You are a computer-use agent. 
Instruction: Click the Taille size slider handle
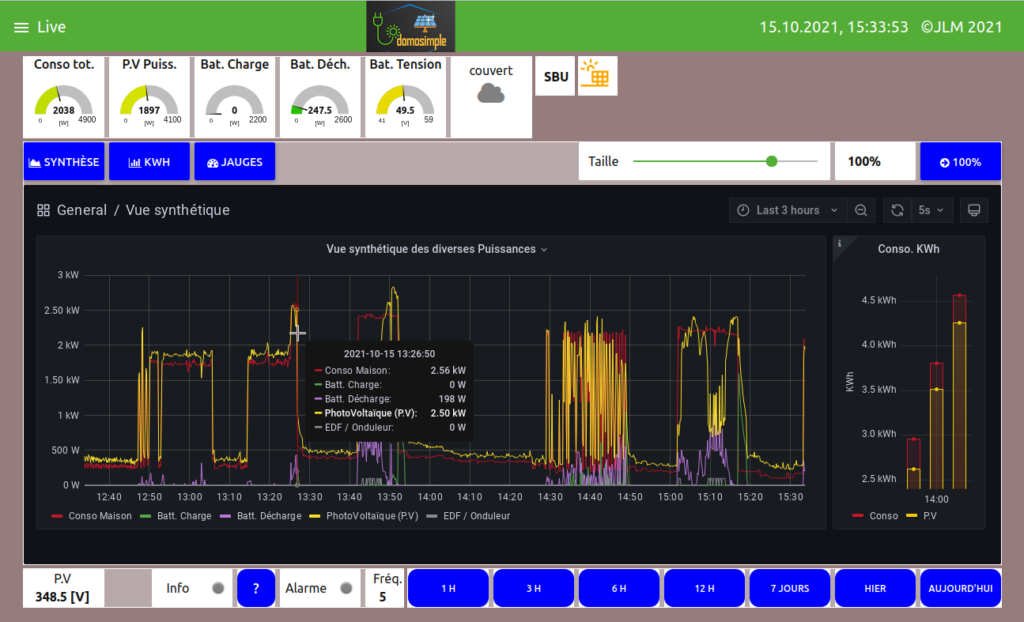771,161
